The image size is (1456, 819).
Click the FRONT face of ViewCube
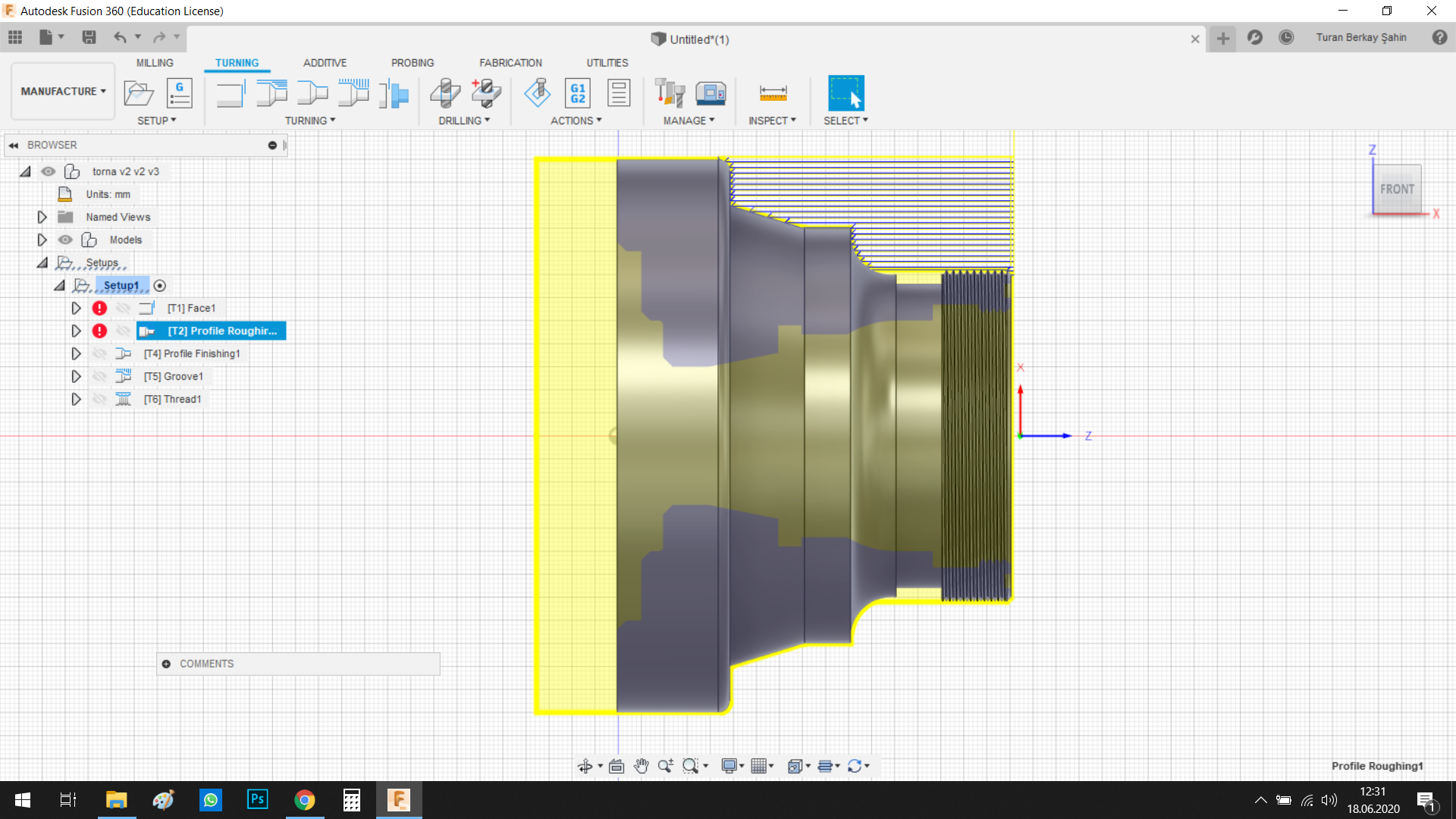(1397, 189)
